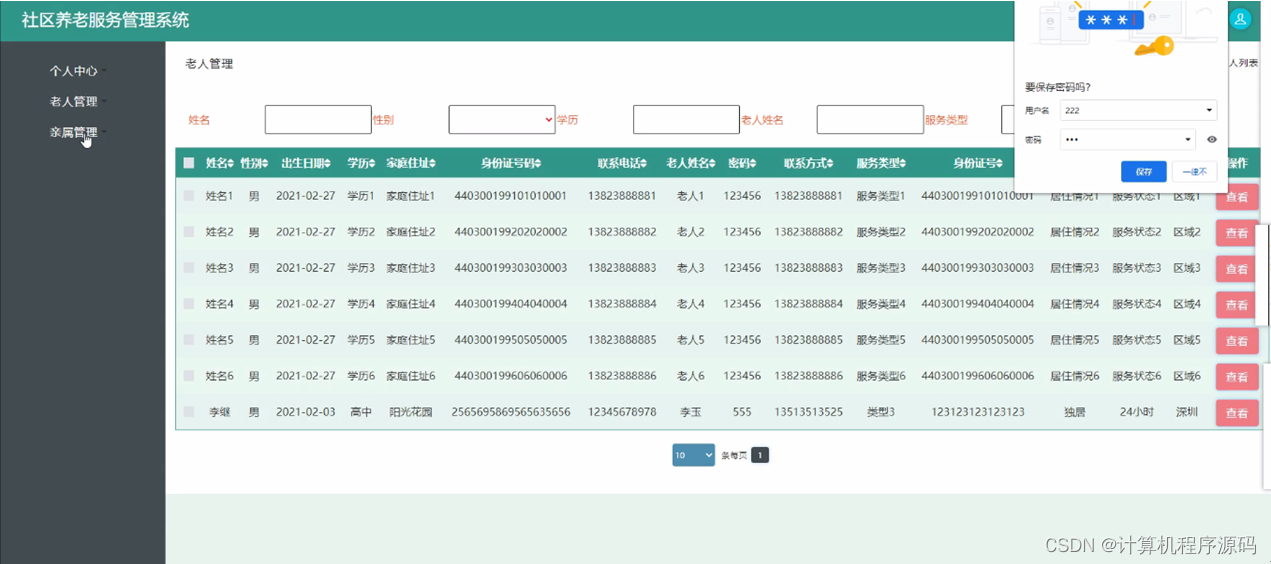
Task: Open the 密码 field dropdown arrow
Action: point(1188,140)
